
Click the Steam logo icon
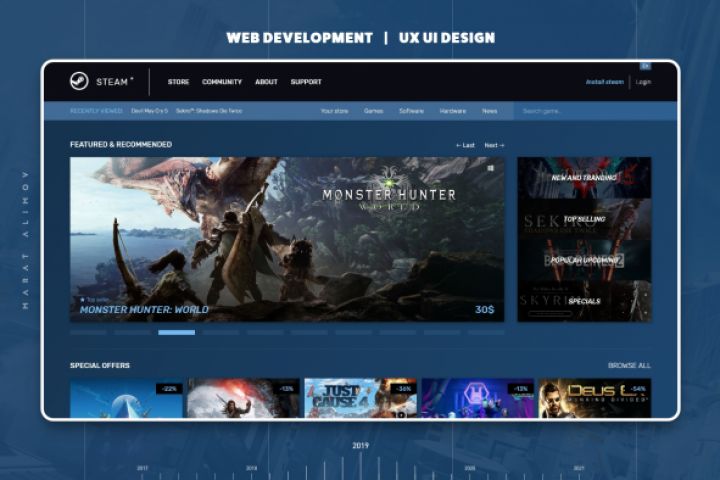click(79, 81)
